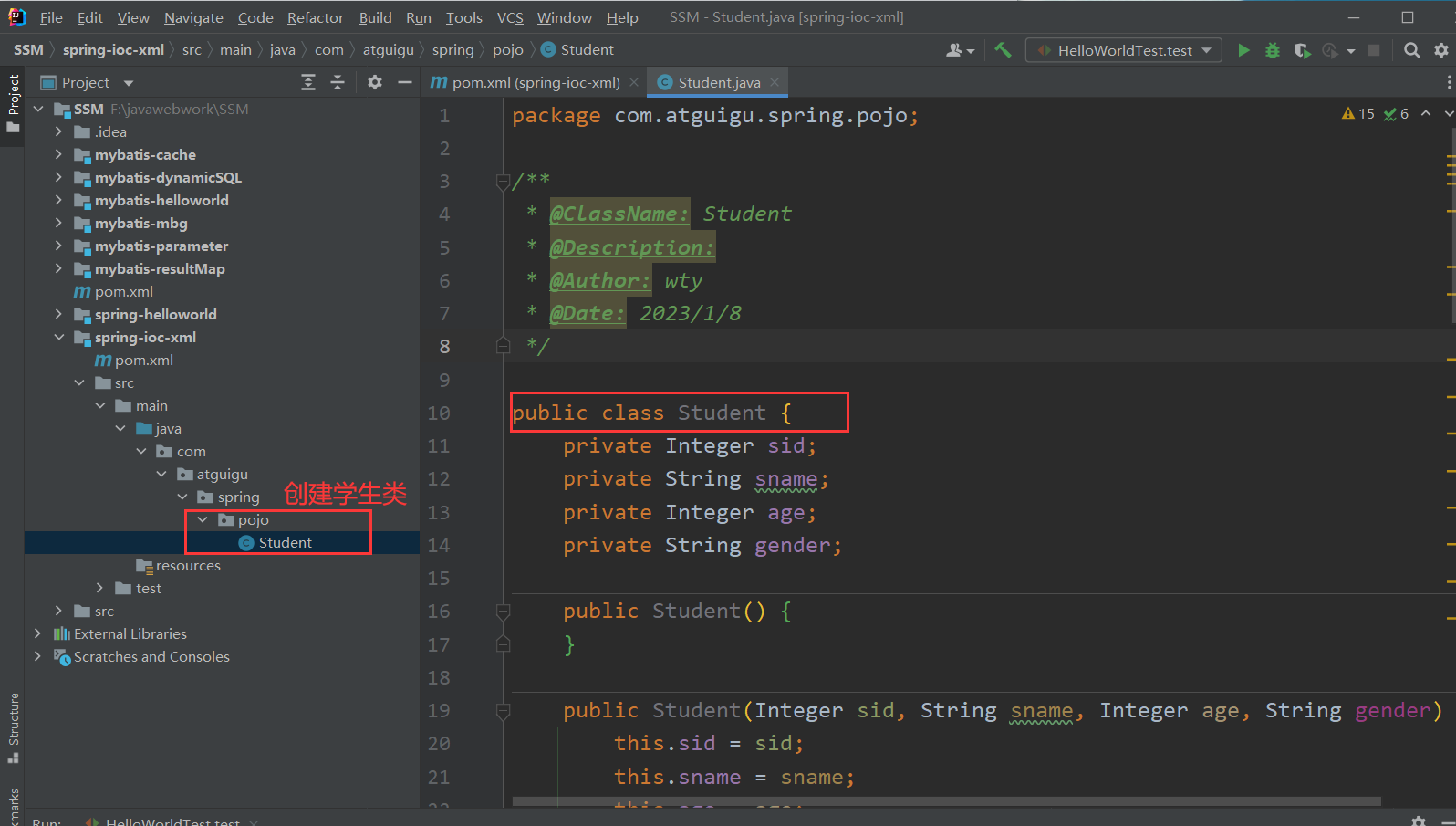
Task: Expand the test folder node
Action: tap(99, 588)
